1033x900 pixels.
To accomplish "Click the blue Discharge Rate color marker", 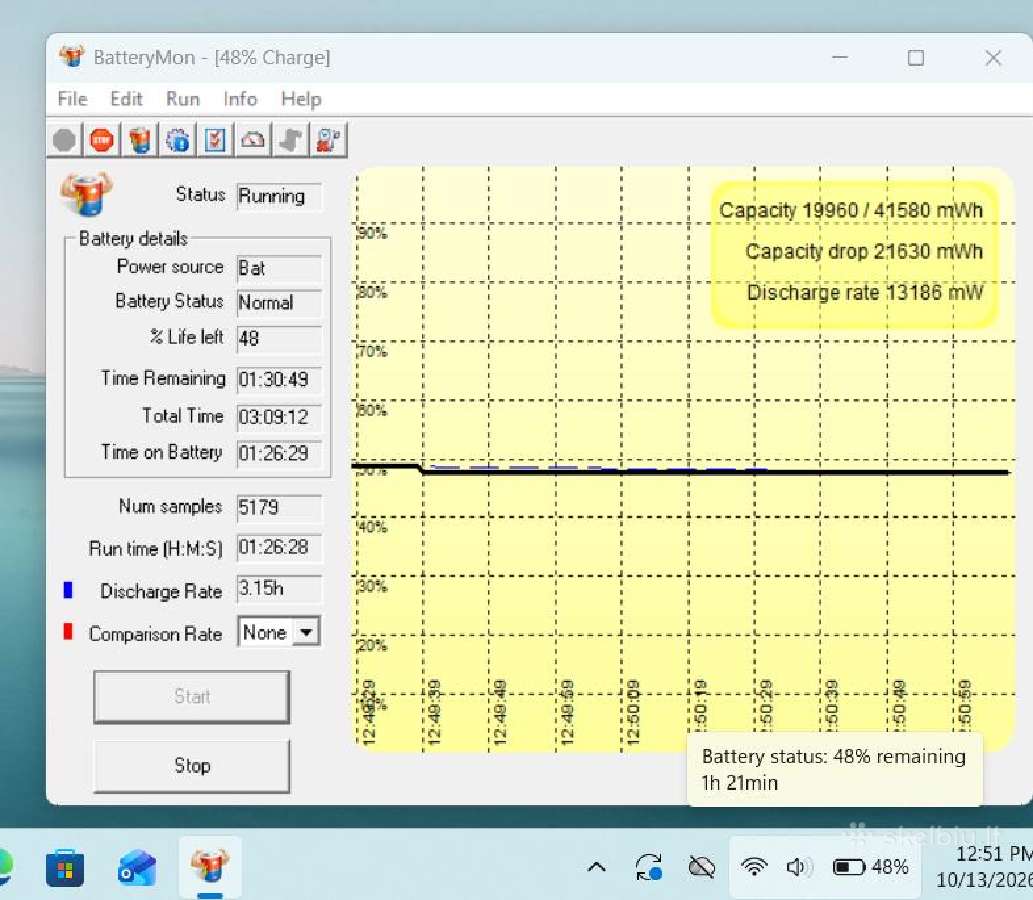I will click(68, 590).
